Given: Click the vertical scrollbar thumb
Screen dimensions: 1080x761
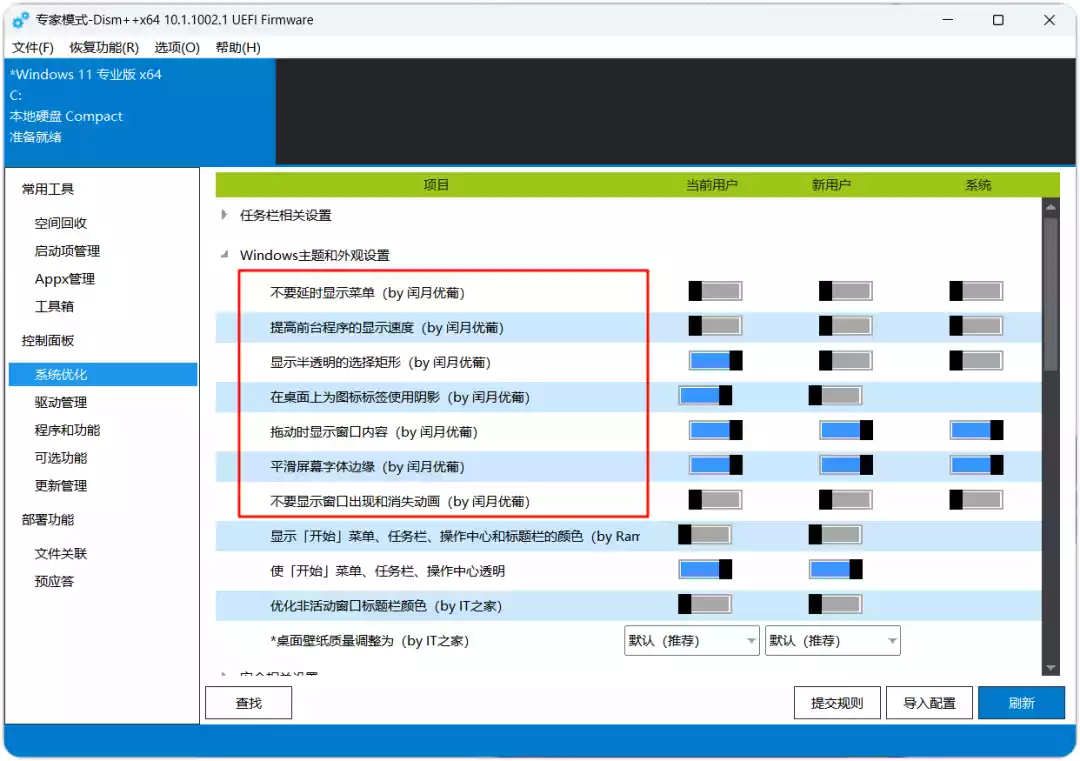Looking at the screenshot, I should point(1050,295).
